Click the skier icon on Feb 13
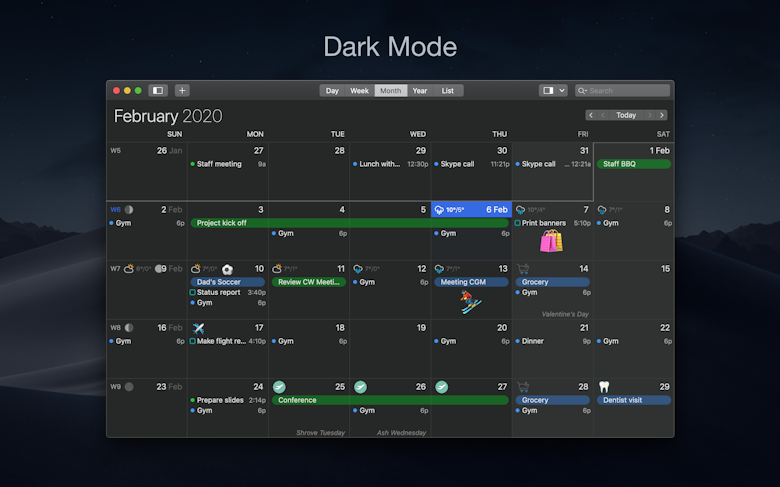The height and width of the screenshot is (487, 780). (x=470, y=302)
